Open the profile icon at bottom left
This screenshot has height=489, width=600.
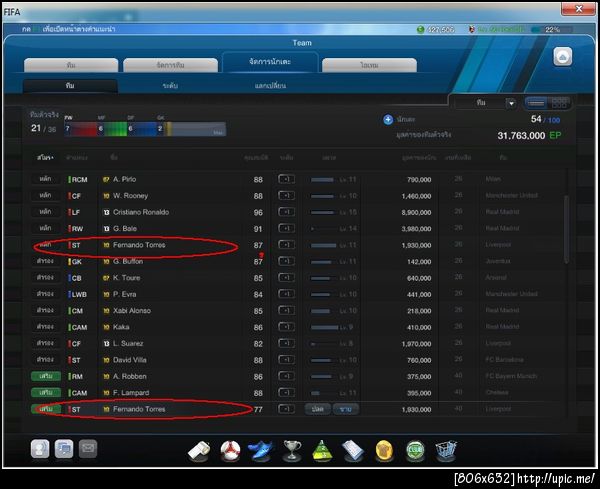[40, 448]
